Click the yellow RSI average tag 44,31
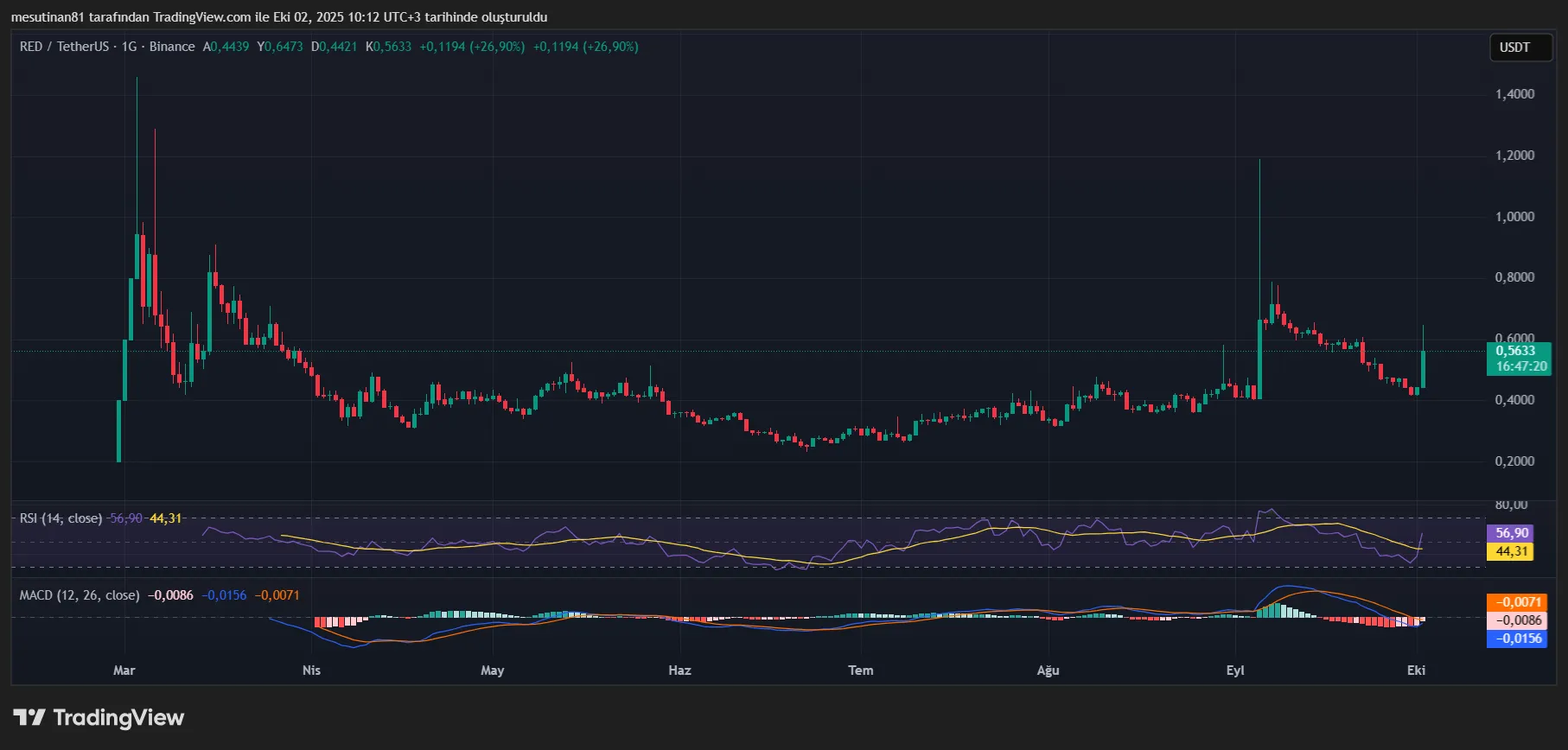This screenshot has height=750, width=1568. pyautogui.click(x=1511, y=551)
